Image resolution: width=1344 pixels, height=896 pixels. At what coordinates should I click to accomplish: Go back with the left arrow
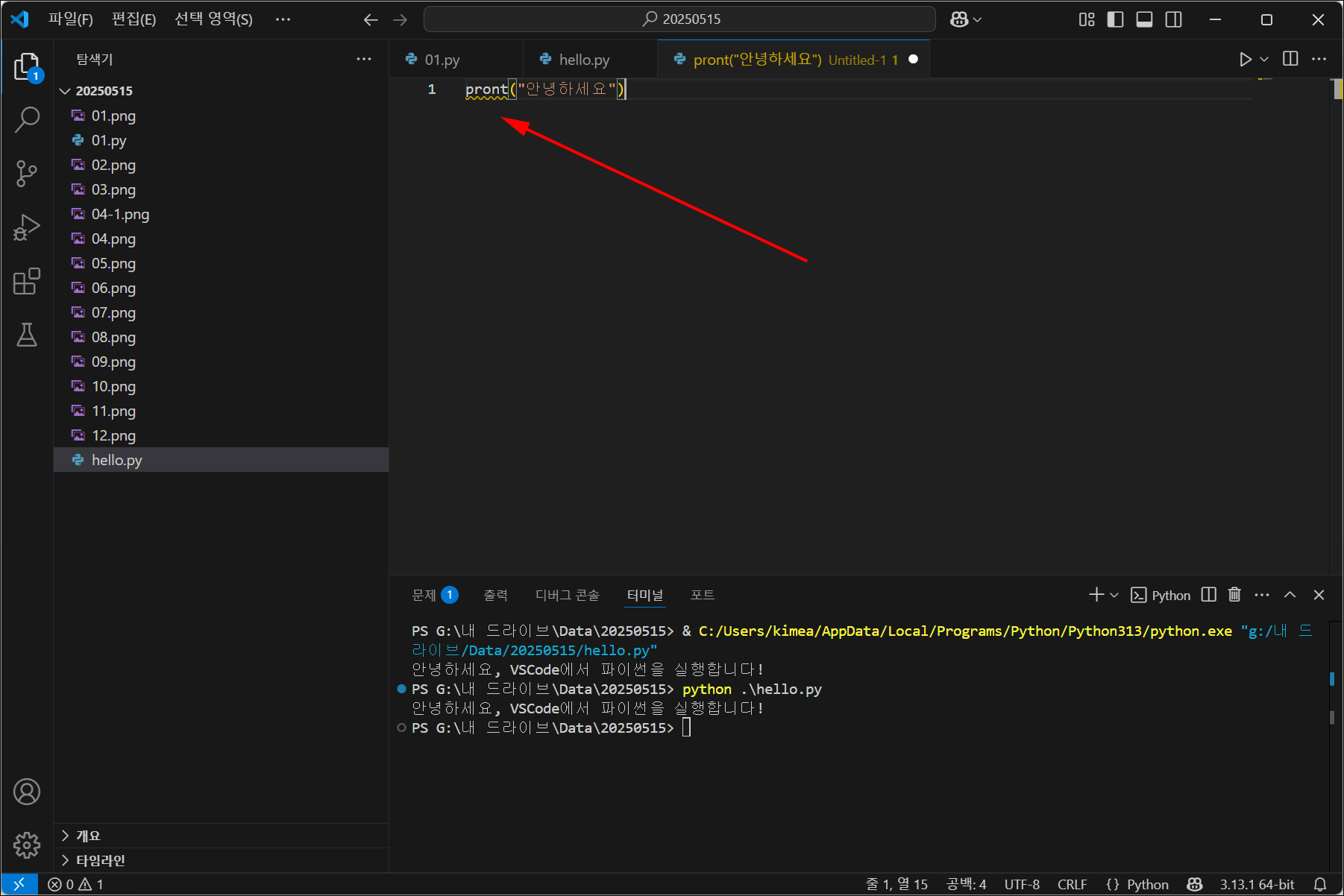371,20
